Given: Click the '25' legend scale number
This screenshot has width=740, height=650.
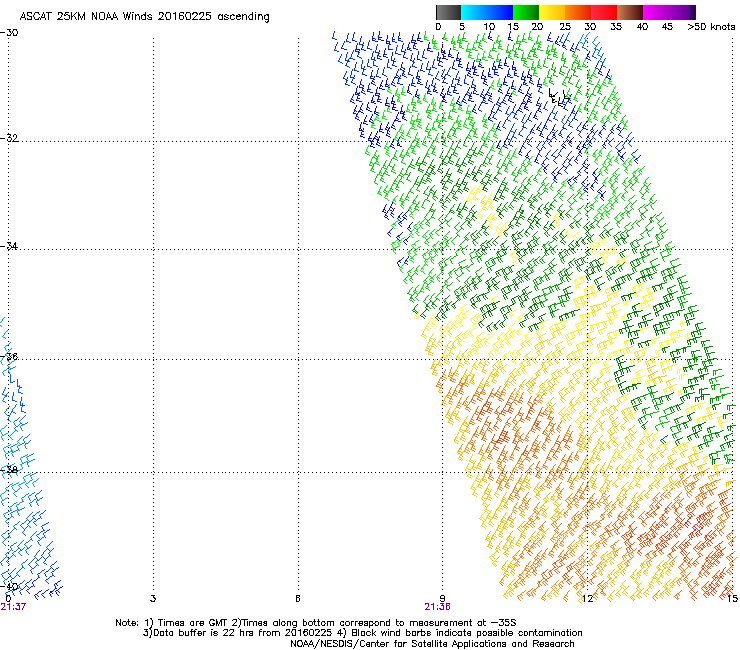Looking at the screenshot, I should pyautogui.click(x=564, y=27).
